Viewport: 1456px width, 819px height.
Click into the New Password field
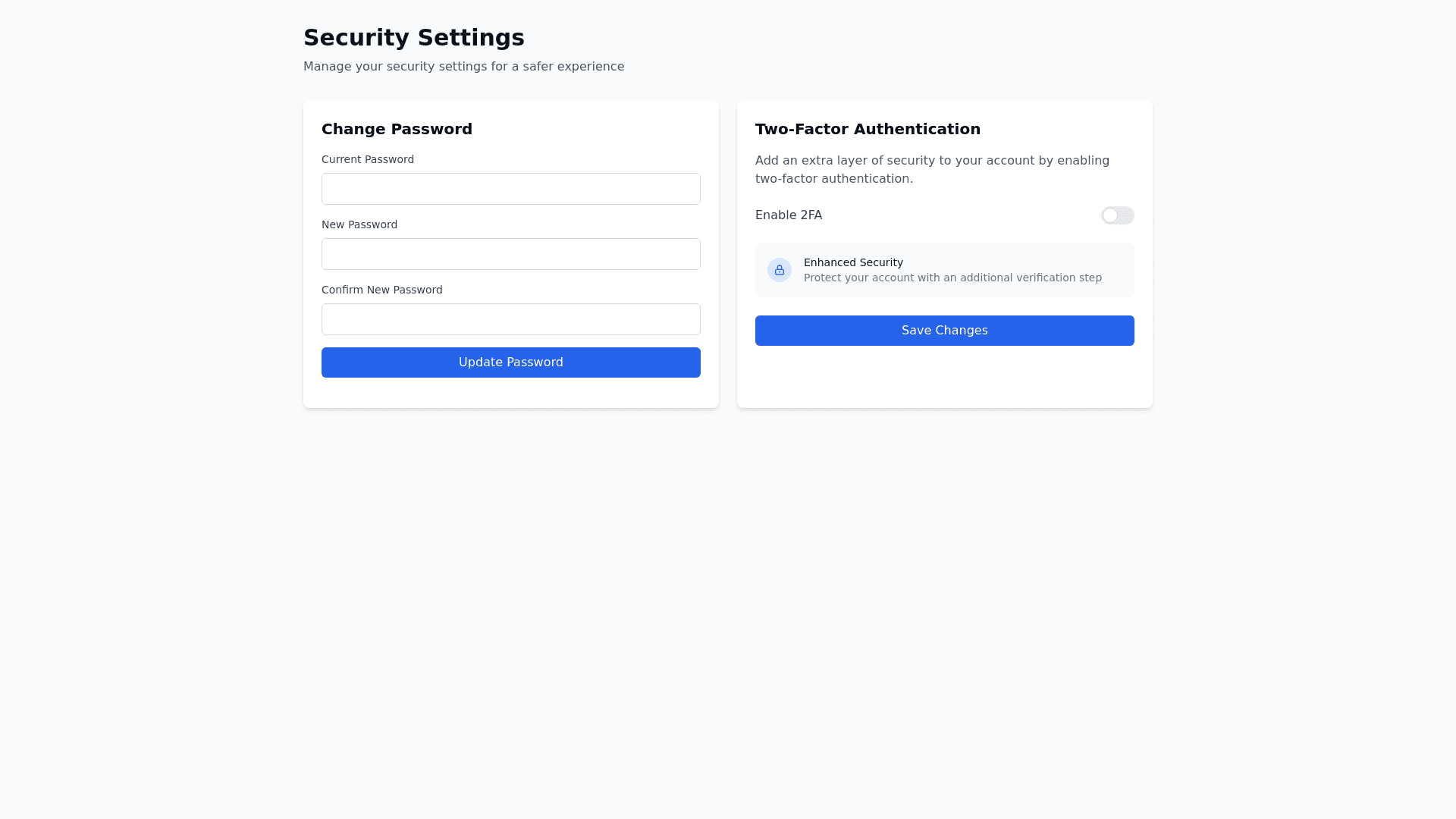tap(510, 254)
